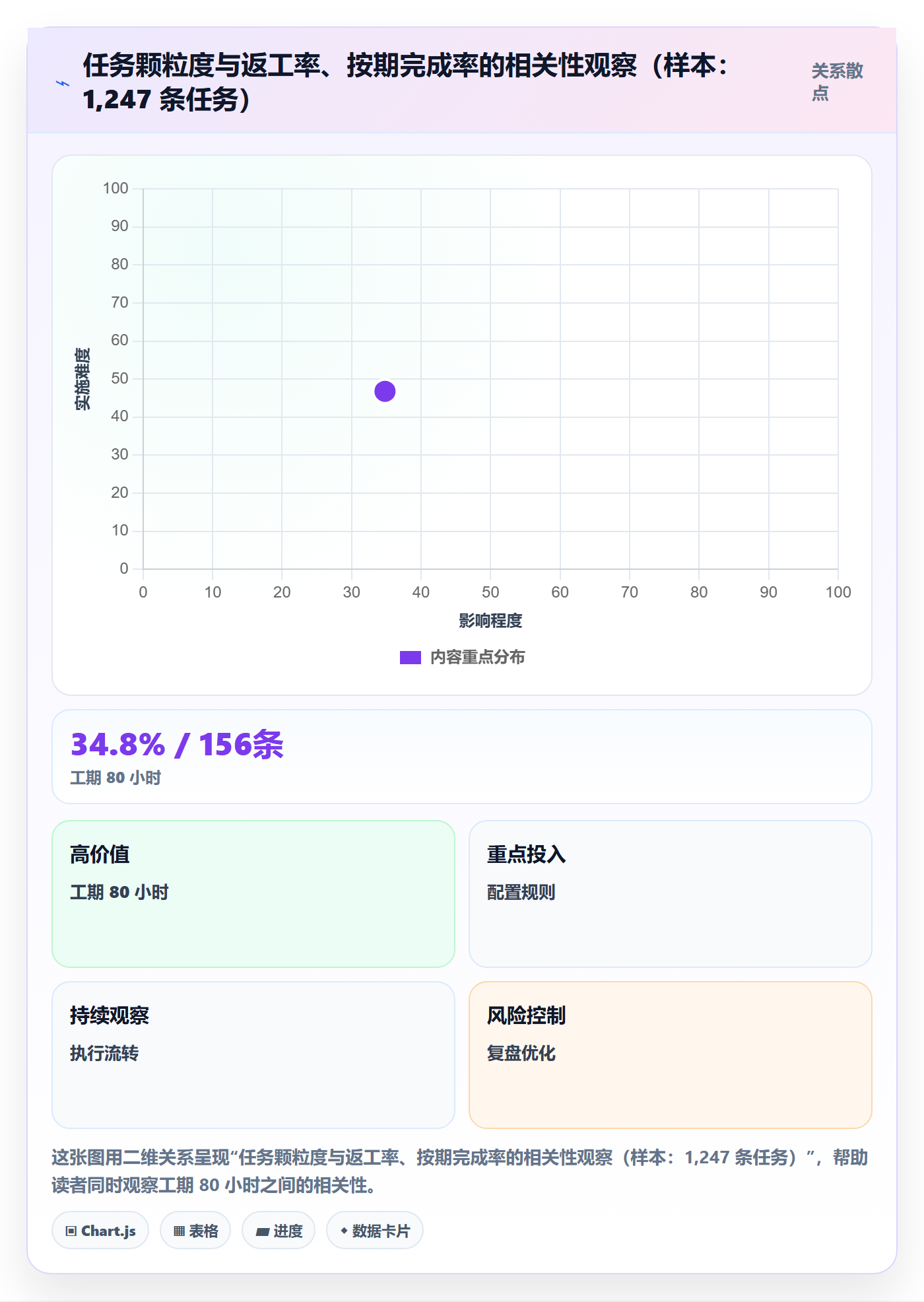
Task: Select the 进度 tag chip
Action: [x=279, y=1231]
